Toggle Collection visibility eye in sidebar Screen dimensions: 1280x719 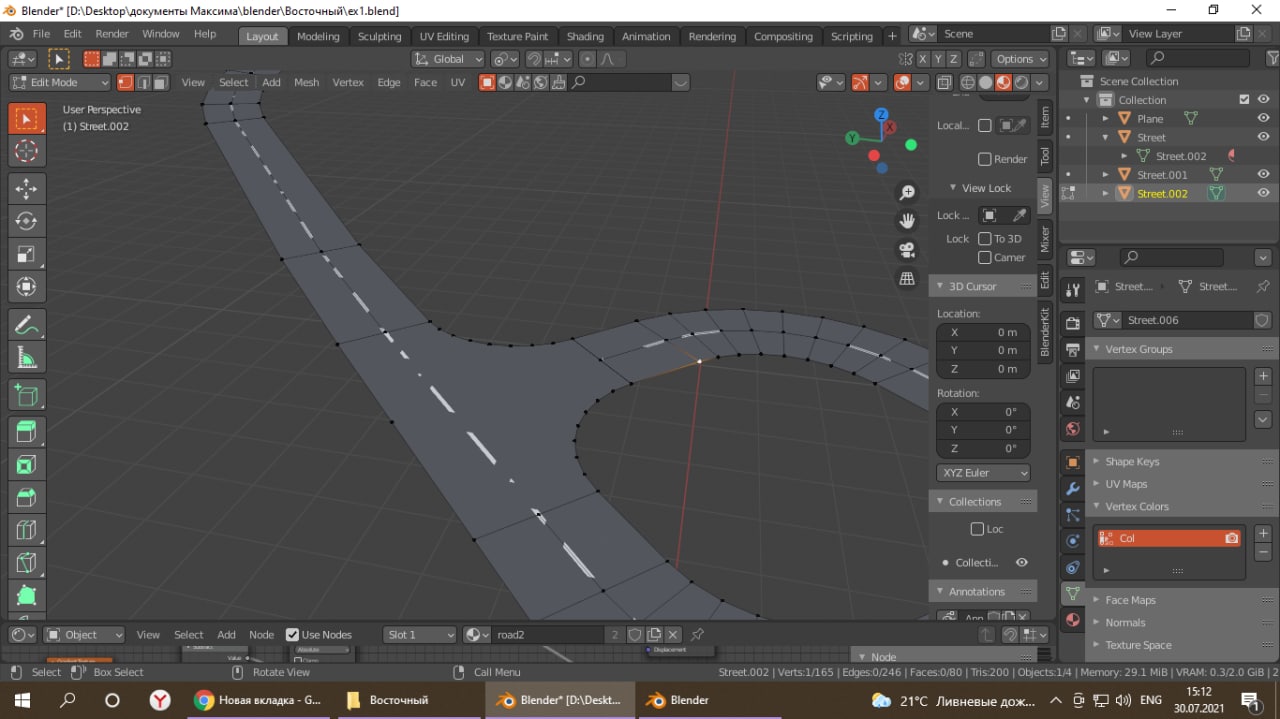click(1021, 563)
